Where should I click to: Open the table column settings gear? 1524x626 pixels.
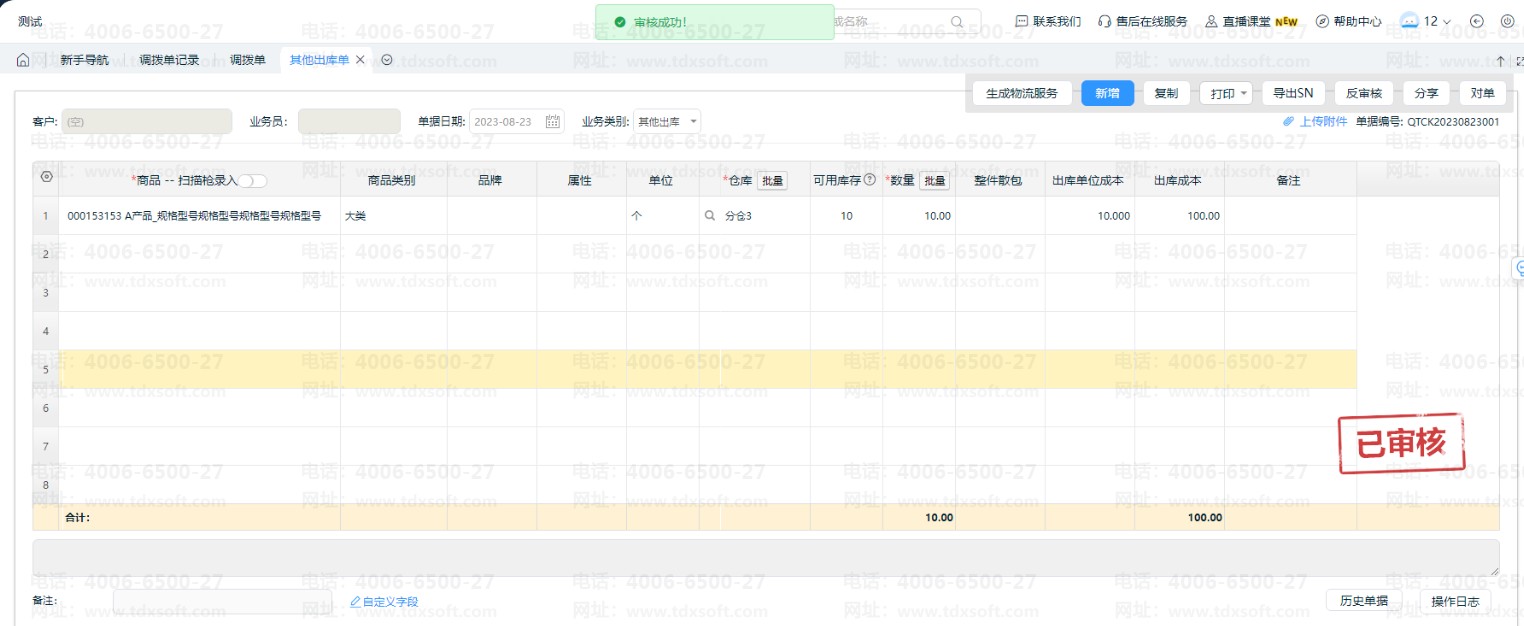coord(46,177)
